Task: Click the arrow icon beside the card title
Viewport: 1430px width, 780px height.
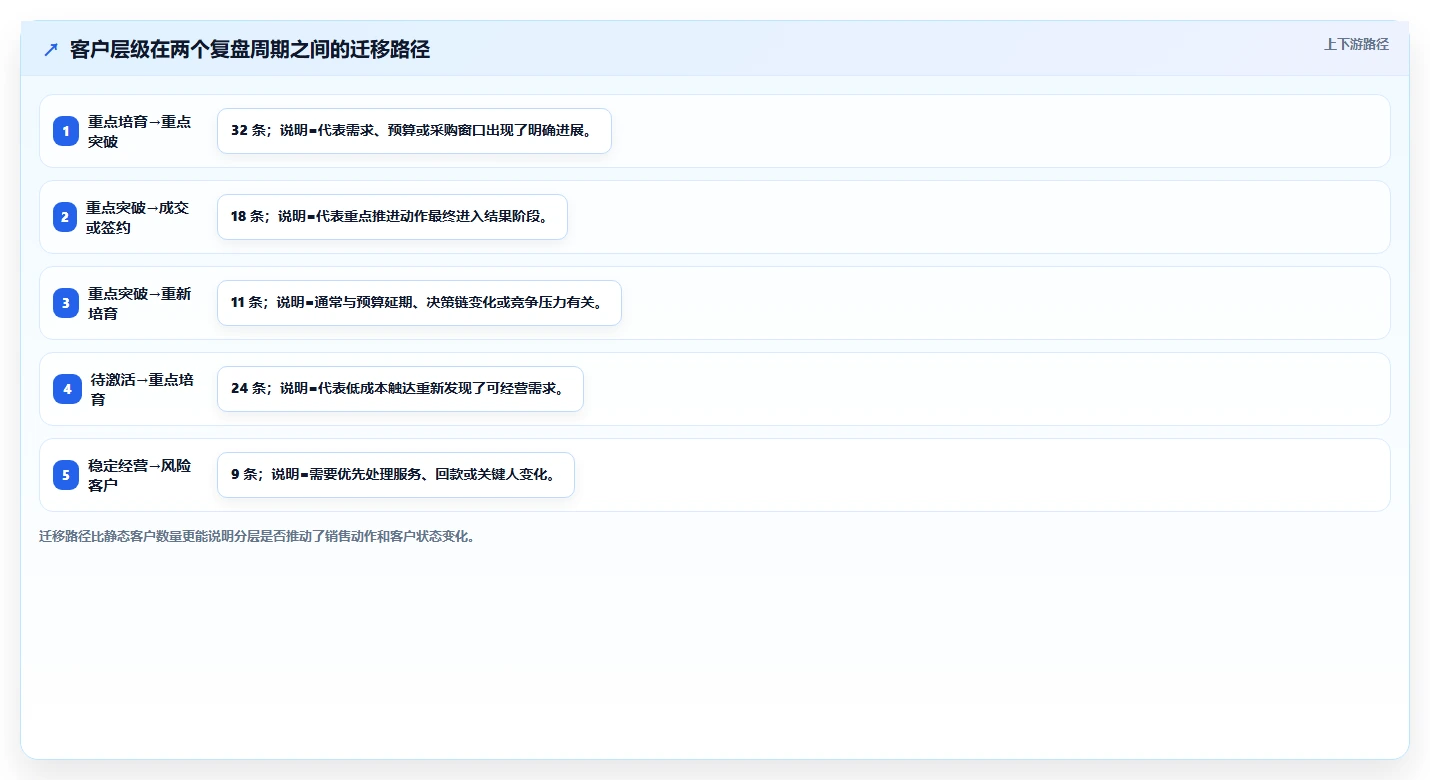Action: coord(51,50)
